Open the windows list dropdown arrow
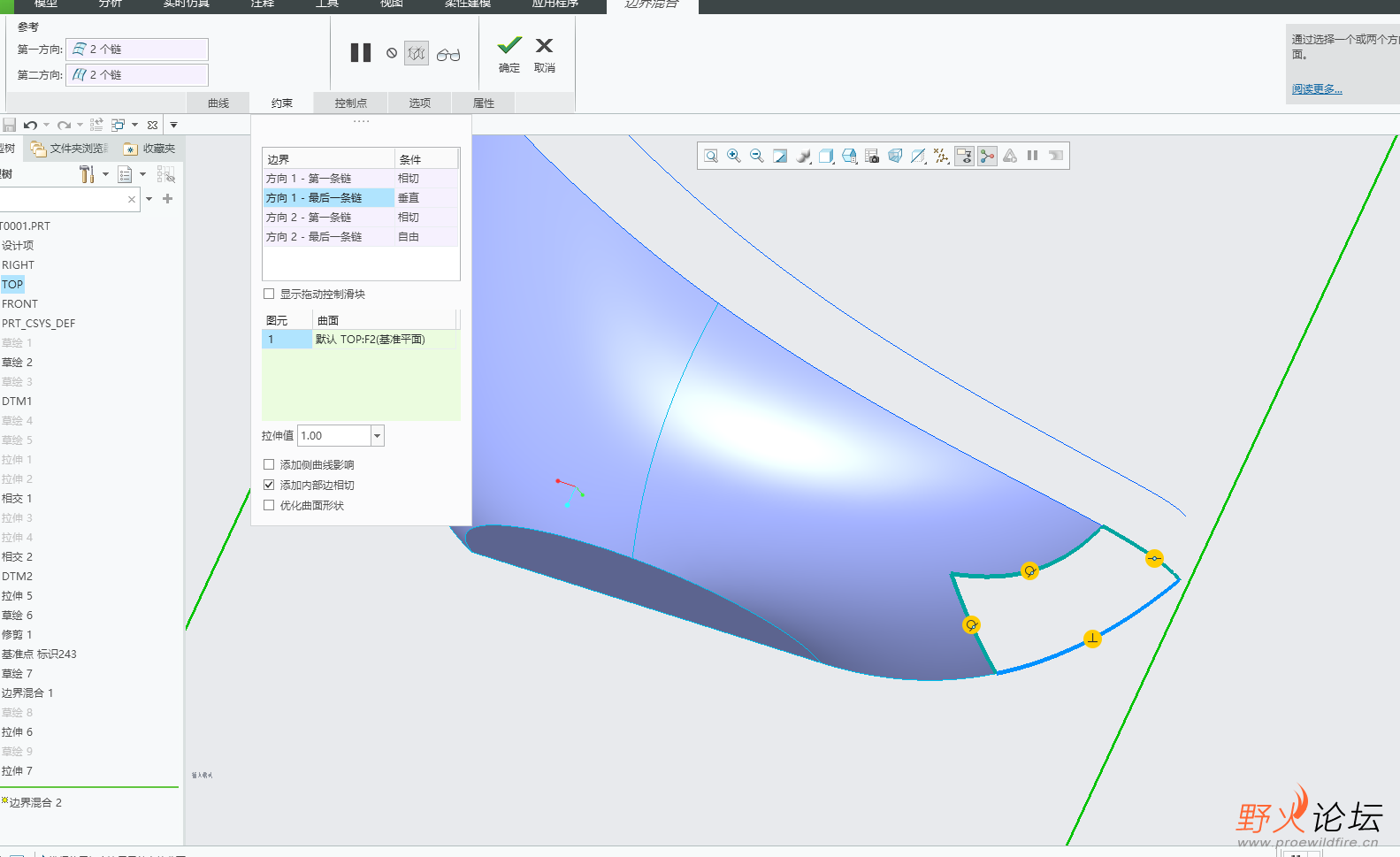Viewport: 1400px width, 857px height. click(x=134, y=125)
